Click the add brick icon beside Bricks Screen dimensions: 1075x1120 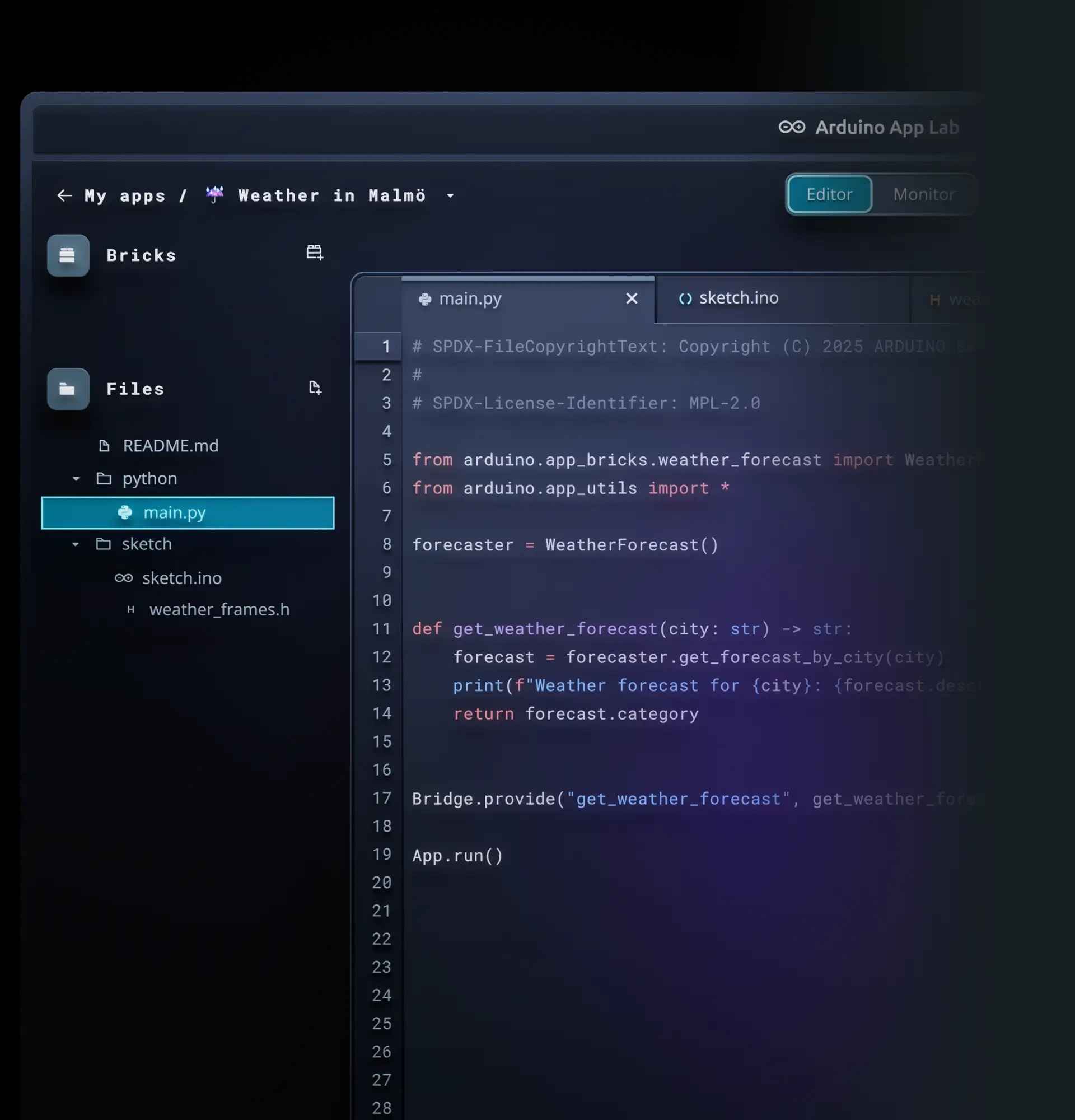[x=315, y=252]
